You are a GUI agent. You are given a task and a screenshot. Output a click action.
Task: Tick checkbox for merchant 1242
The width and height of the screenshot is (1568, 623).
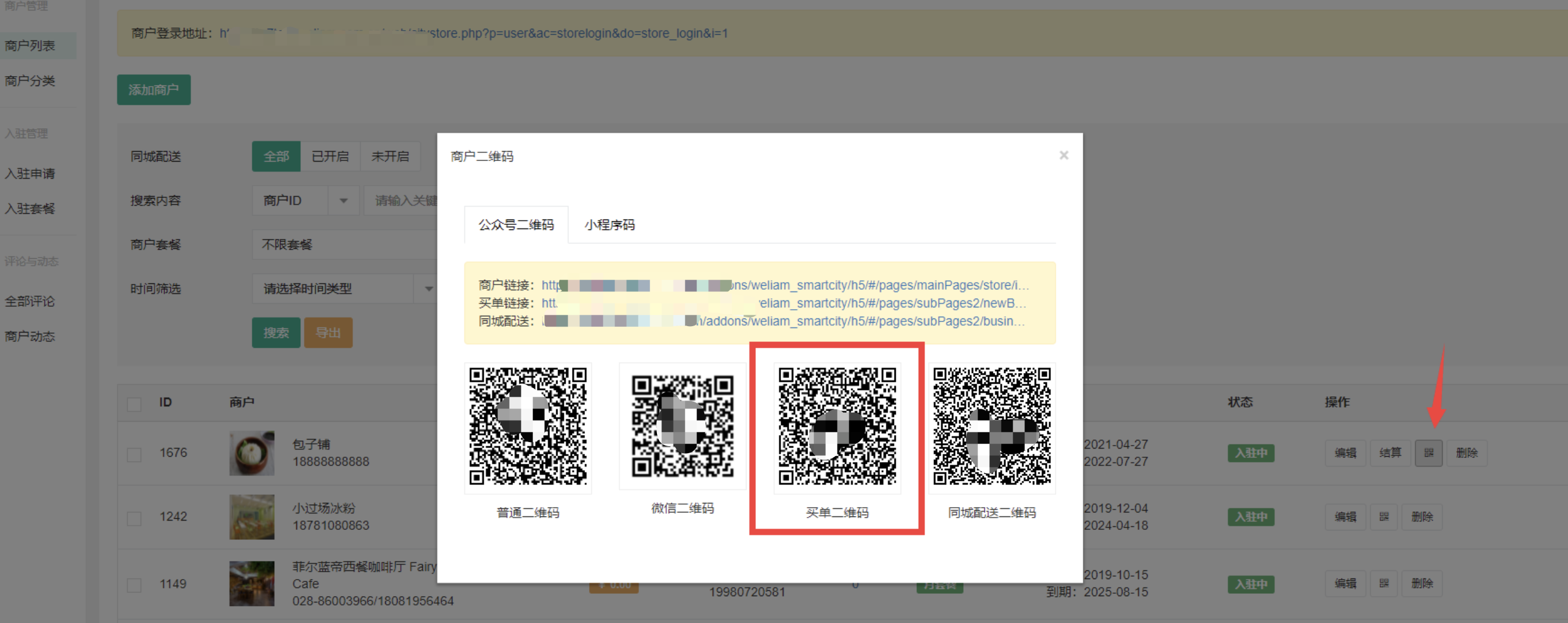(134, 518)
